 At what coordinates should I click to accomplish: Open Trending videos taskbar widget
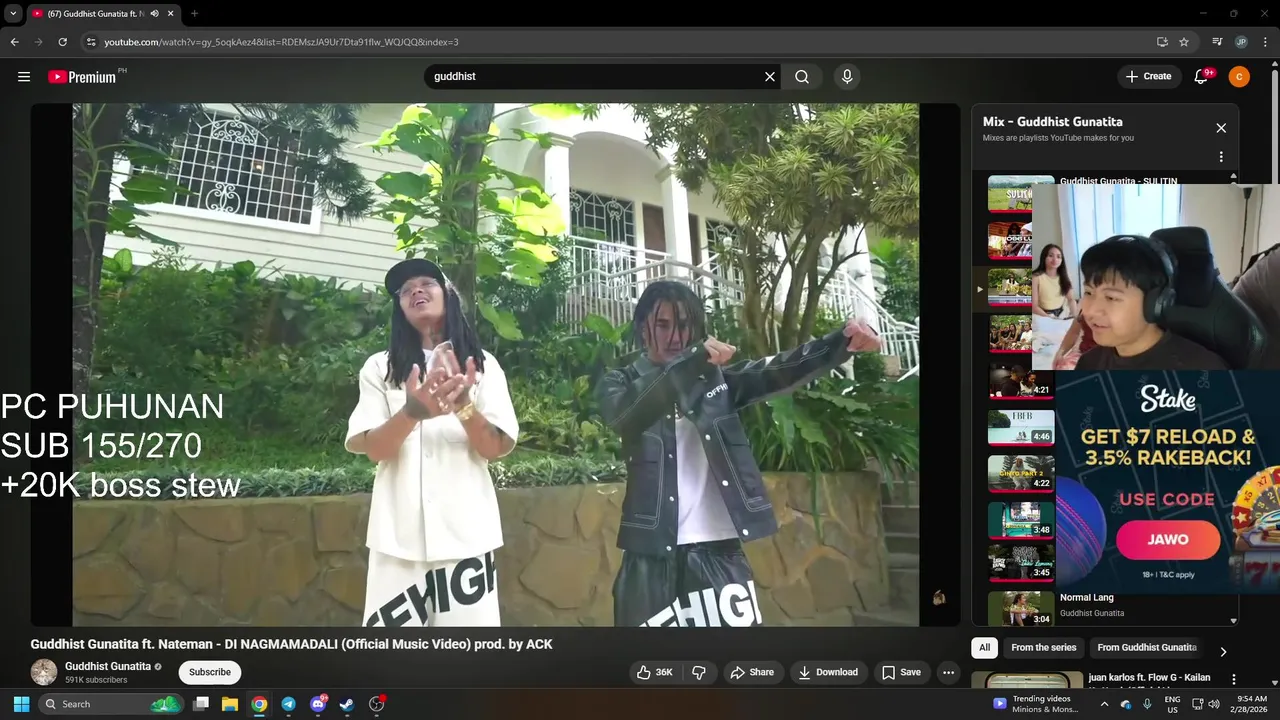coord(1035,704)
